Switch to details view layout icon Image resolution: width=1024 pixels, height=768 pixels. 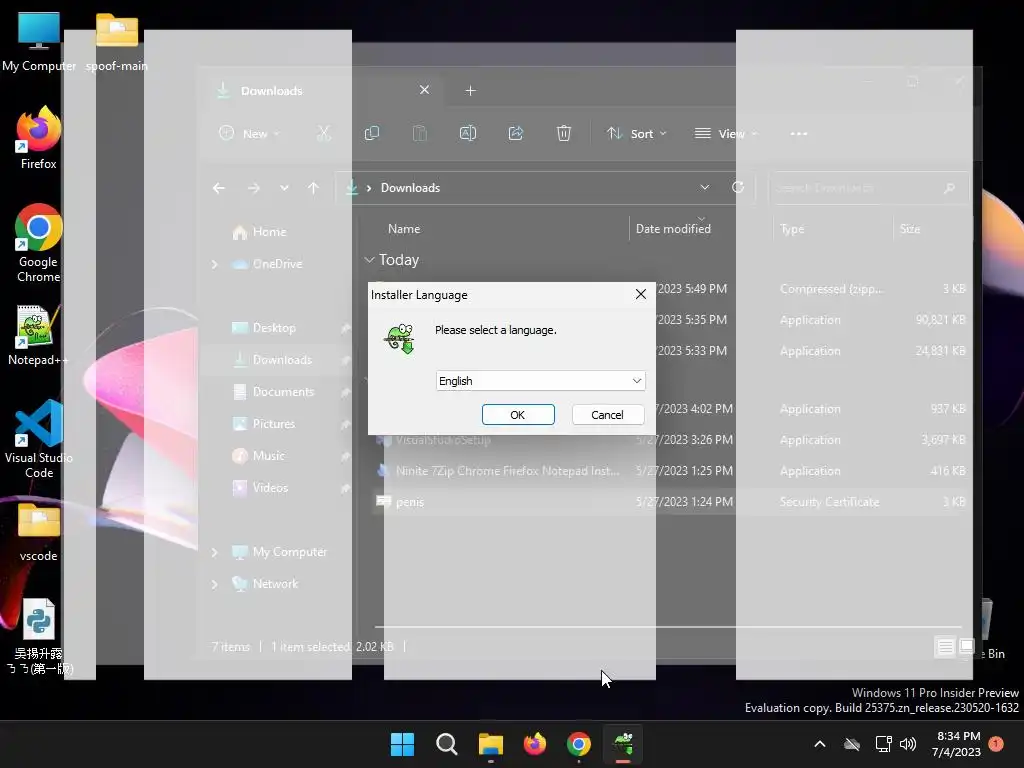945,647
